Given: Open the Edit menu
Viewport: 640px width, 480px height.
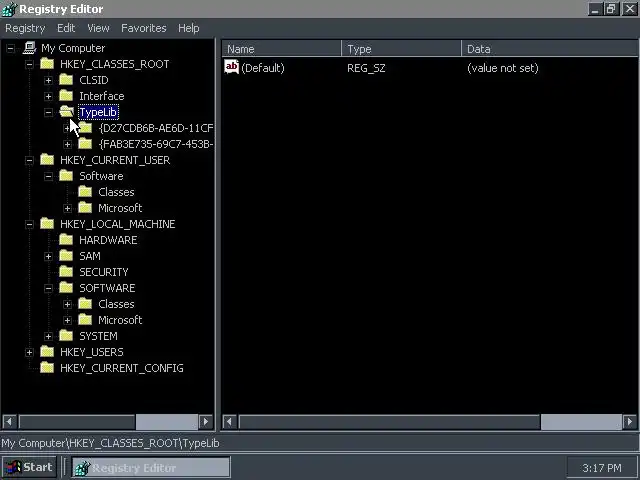Looking at the screenshot, I should tap(66, 28).
